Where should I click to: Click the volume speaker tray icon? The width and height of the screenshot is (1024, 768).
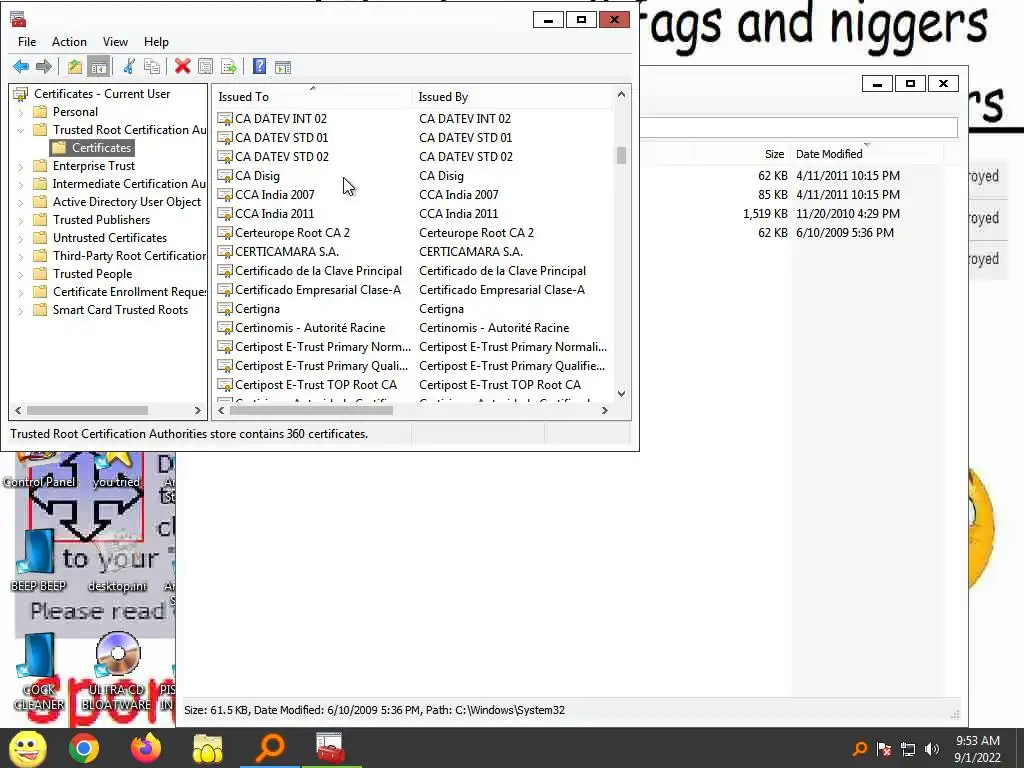pos(932,749)
